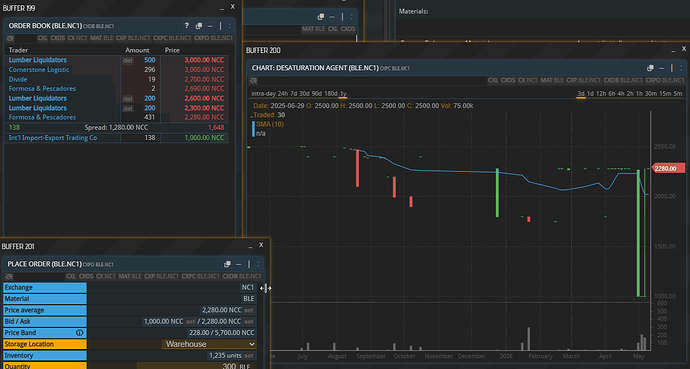690x369 pixels.
Task: Toggle the SMA (10) chart legend
Action: tap(270, 124)
